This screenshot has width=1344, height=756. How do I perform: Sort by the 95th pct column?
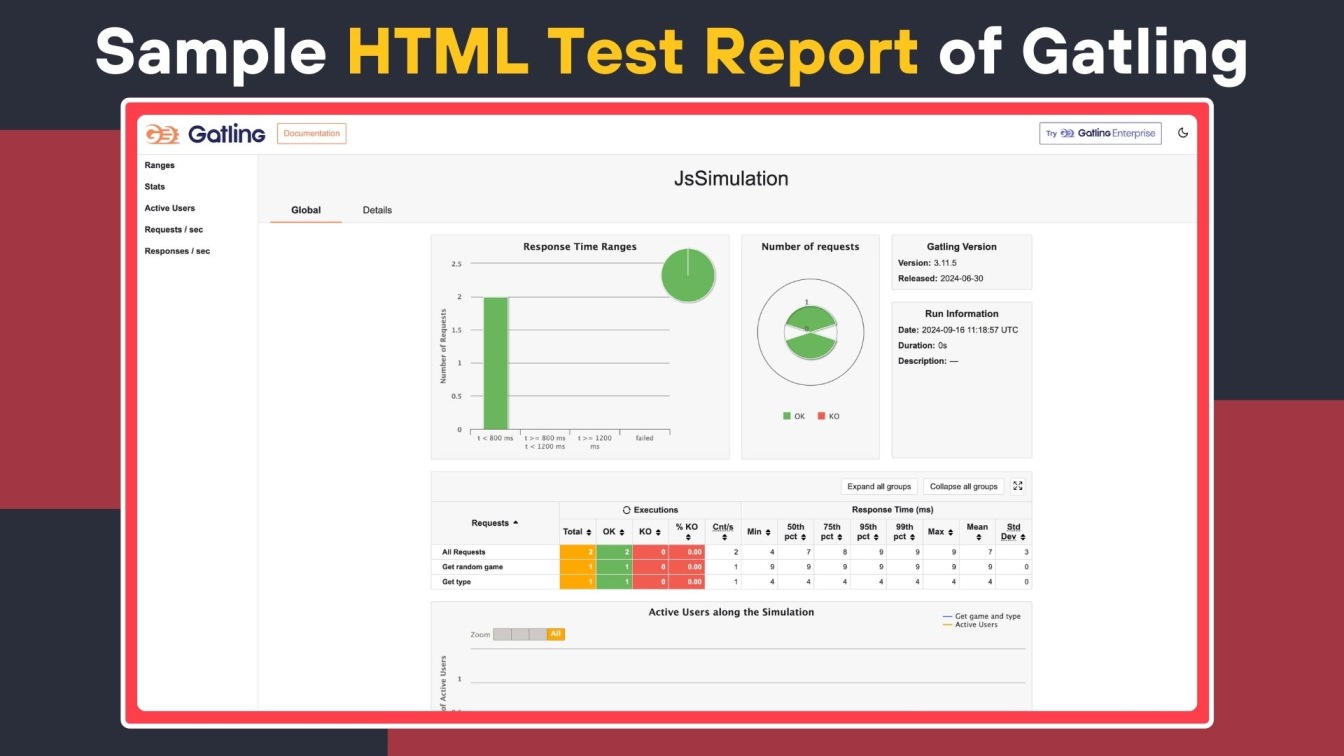tap(868, 532)
